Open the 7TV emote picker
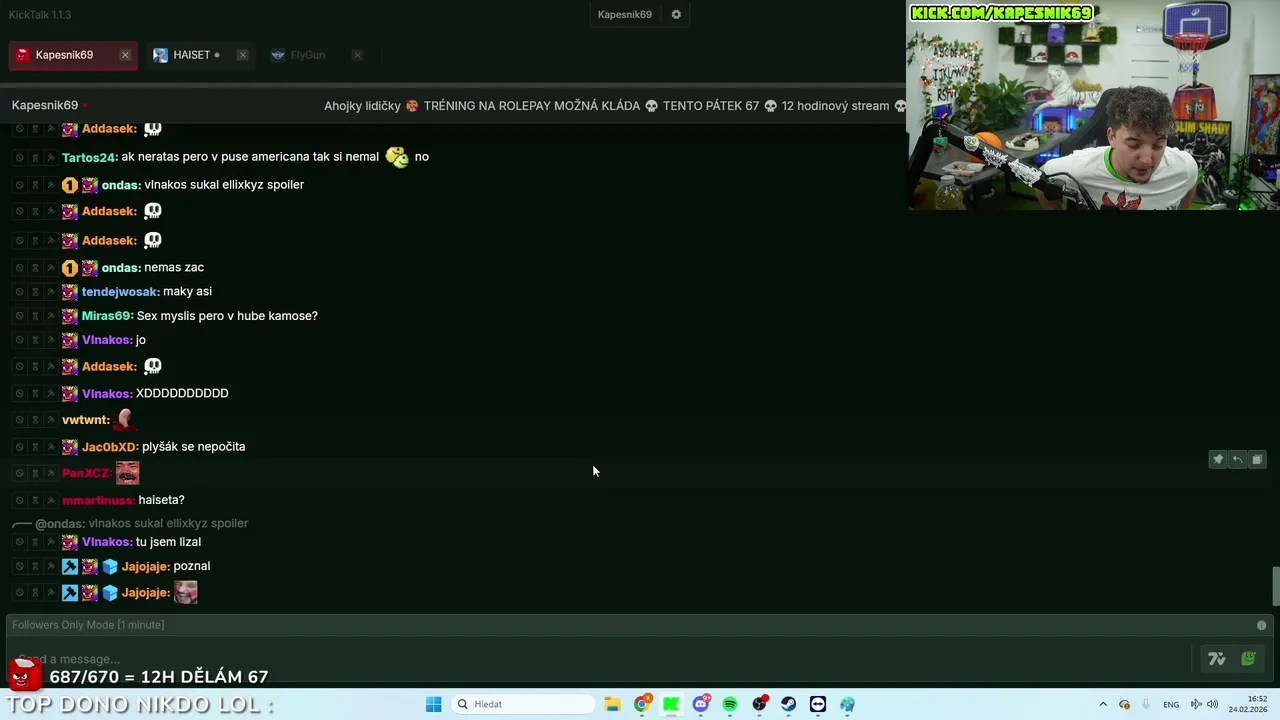Viewport: 1280px width, 720px height. (x=1216, y=658)
